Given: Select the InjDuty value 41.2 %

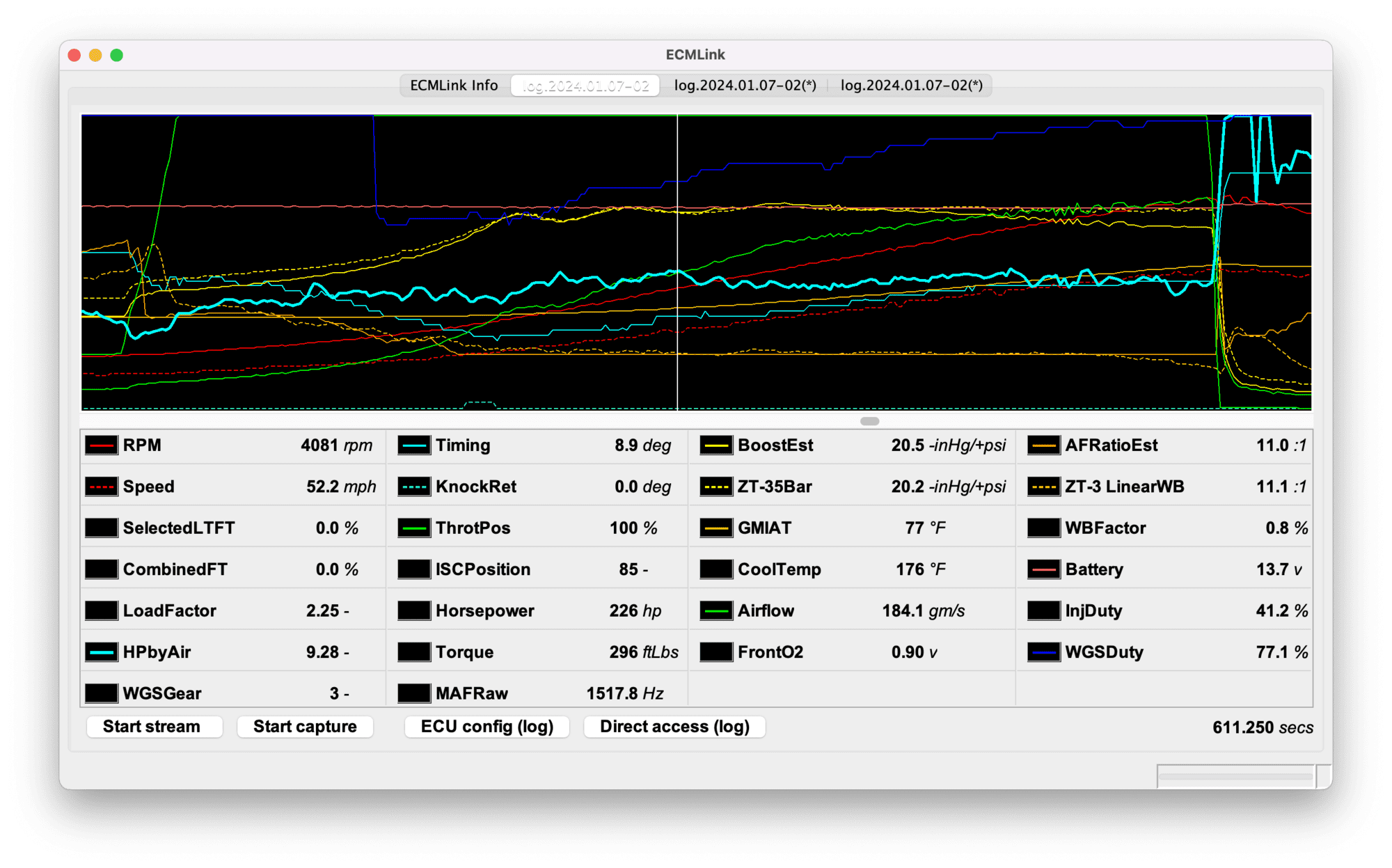Looking at the screenshot, I should [1281, 610].
